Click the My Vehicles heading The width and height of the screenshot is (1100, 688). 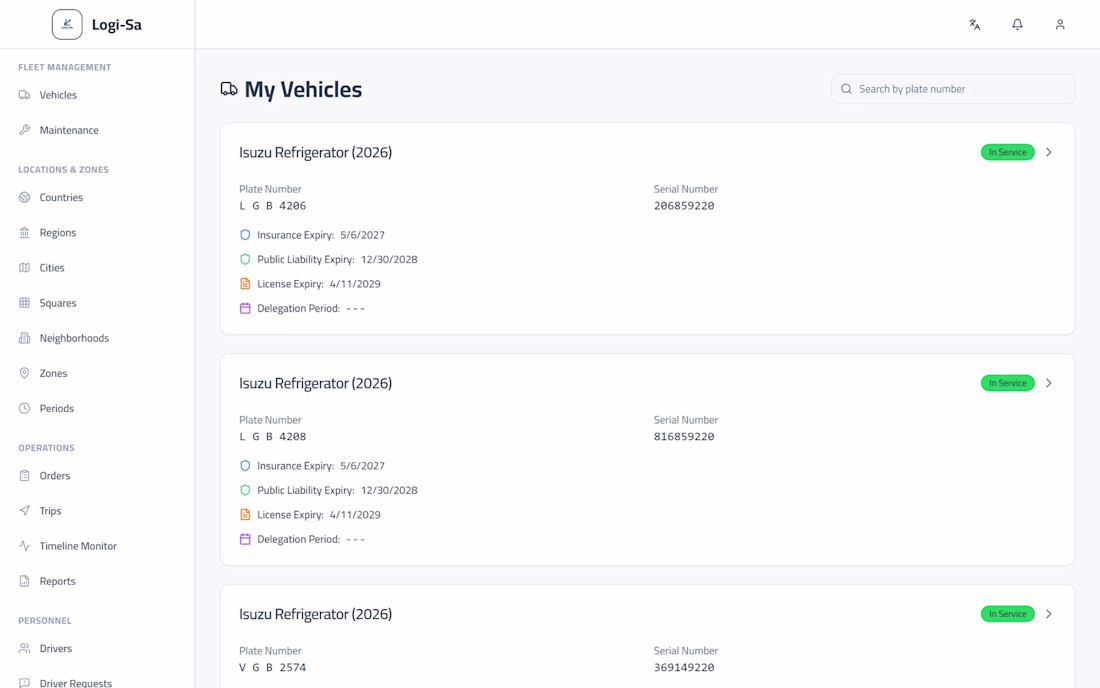303,89
